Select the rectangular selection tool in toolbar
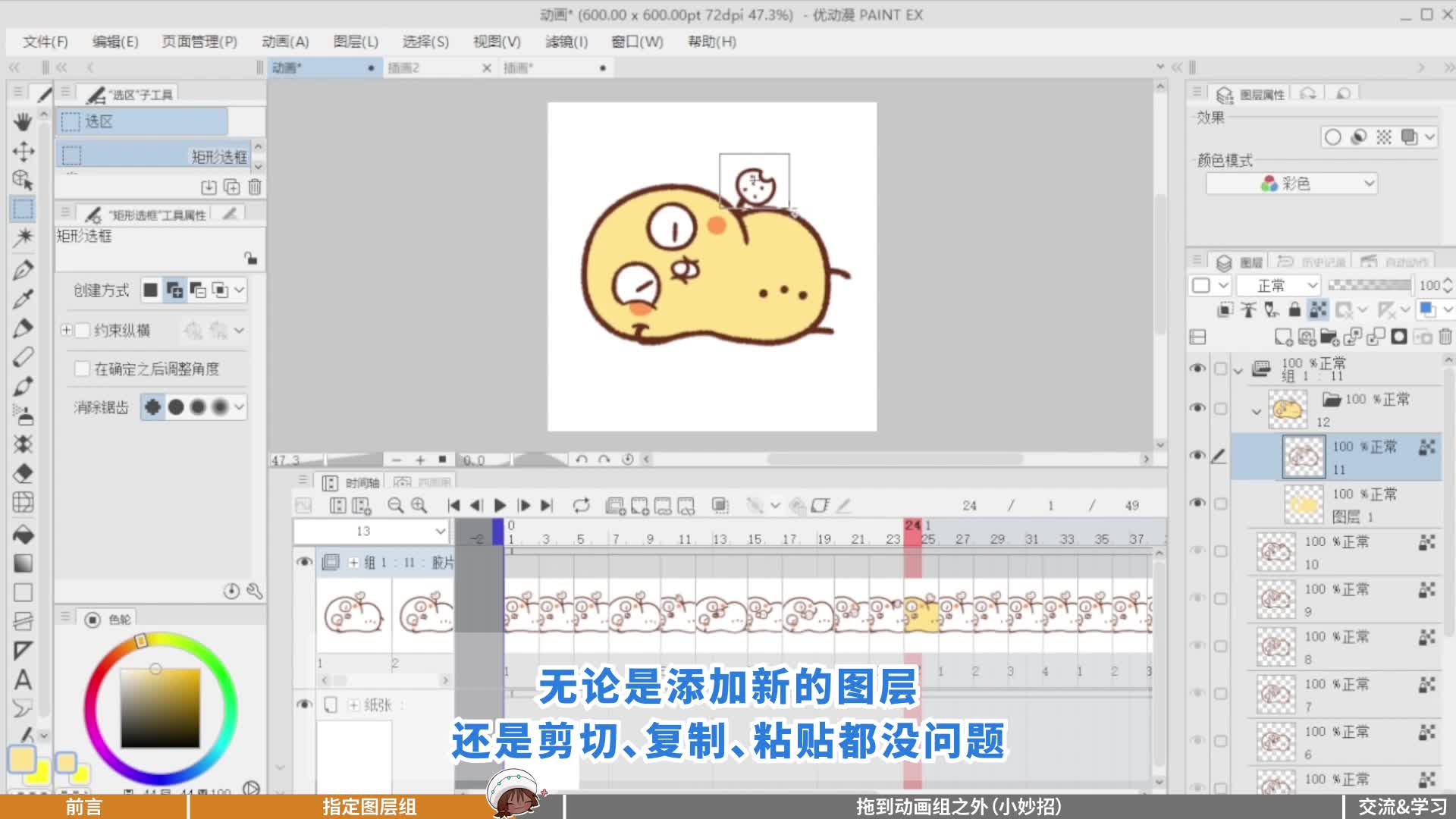 (x=23, y=209)
